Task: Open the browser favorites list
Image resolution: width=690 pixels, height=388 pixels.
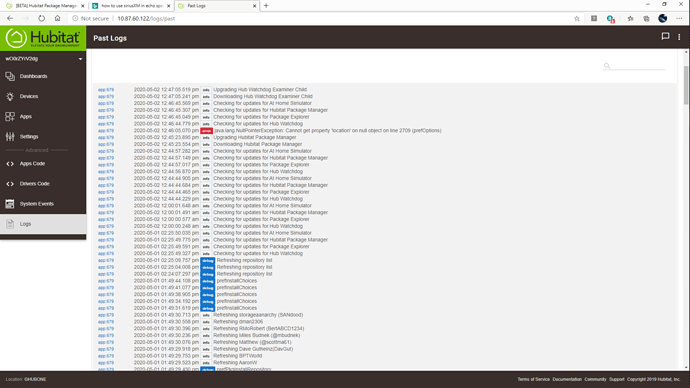Action: pyautogui.click(x=630, y=18)
